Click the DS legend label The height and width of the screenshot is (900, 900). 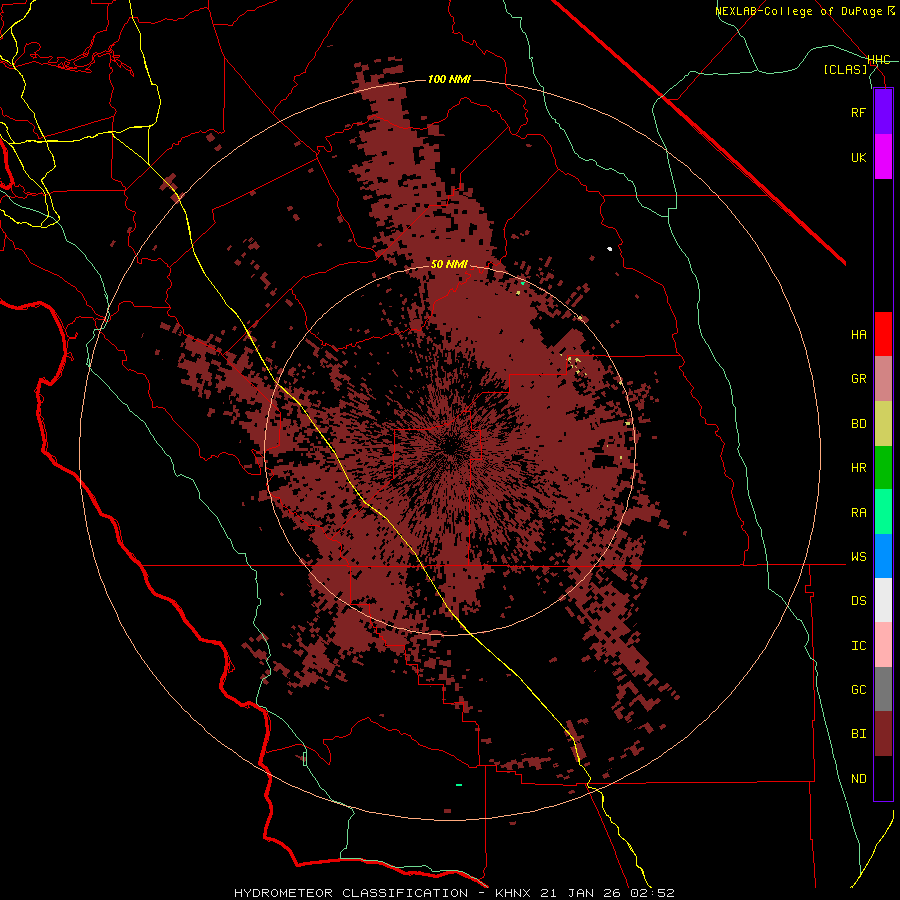click(858, 600)
